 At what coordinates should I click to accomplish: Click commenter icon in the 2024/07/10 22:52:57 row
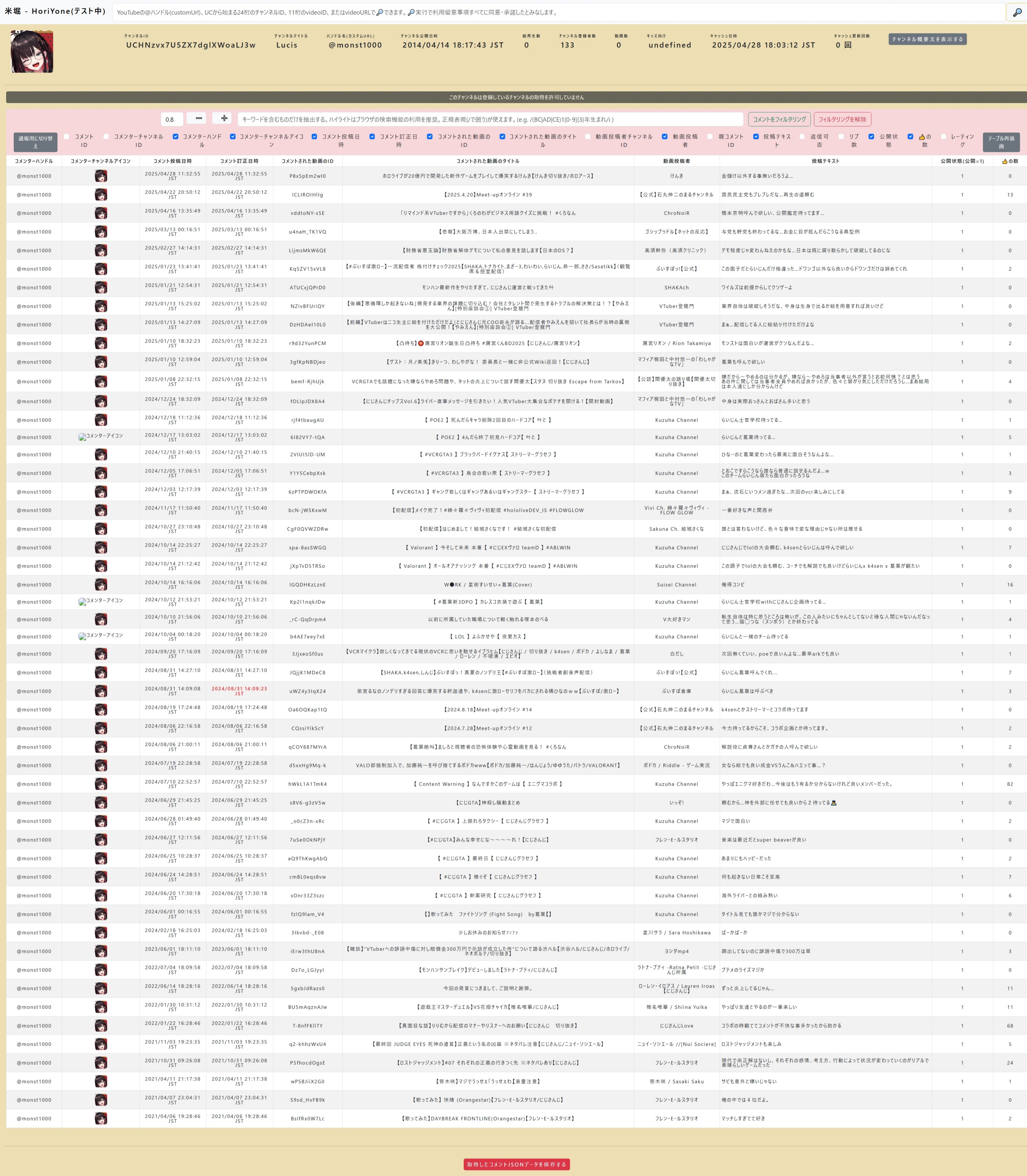[101, 784]
